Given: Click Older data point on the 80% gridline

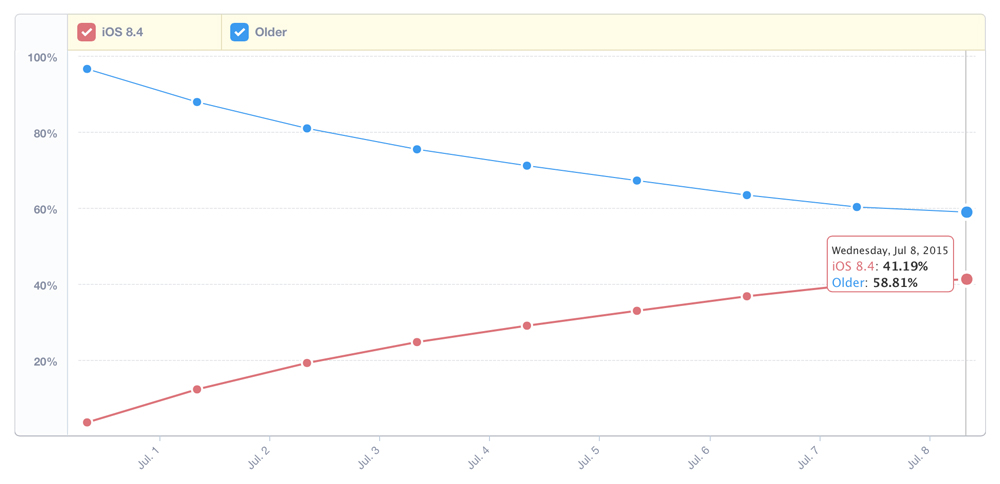Looking at the screenshot, I should point(307,128).
